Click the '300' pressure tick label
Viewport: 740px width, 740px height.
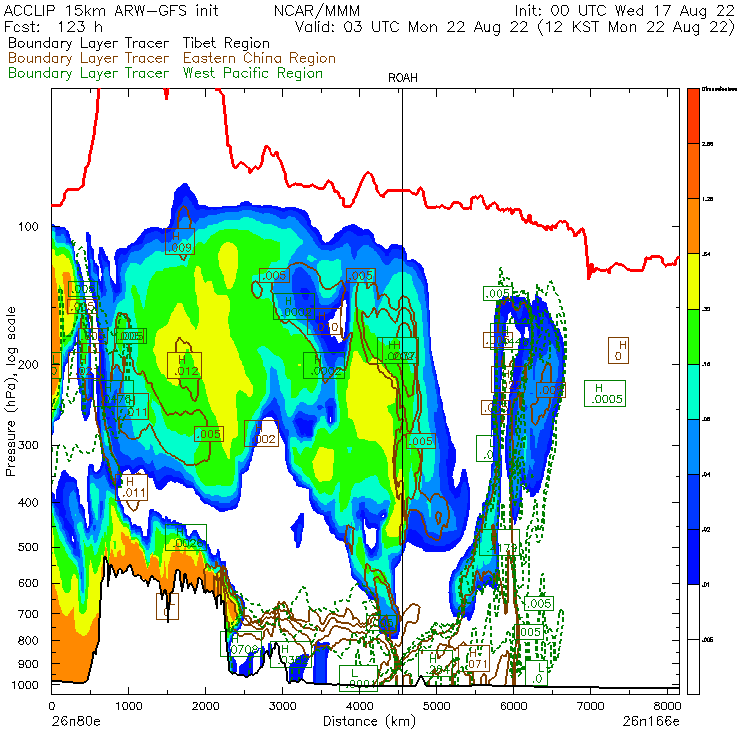[x=28, y=445]
